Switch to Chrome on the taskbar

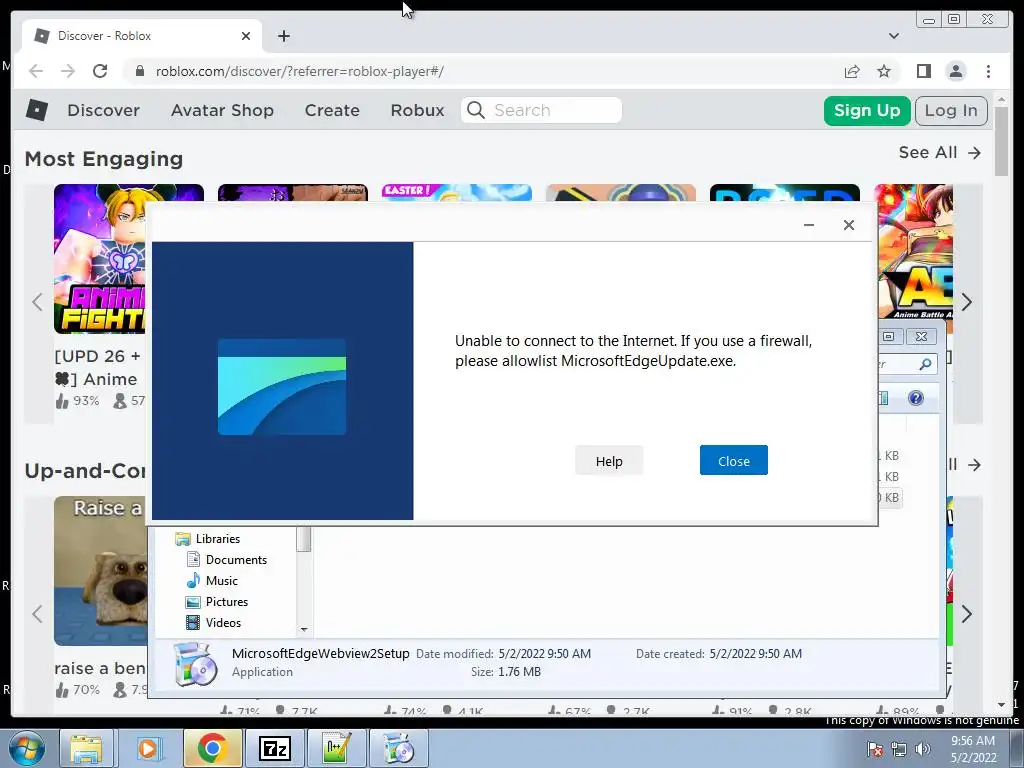pos(212,748)
